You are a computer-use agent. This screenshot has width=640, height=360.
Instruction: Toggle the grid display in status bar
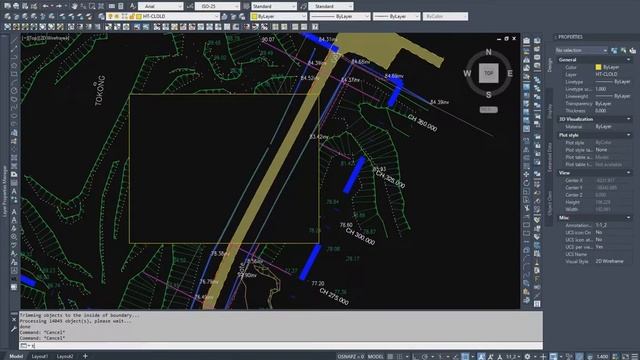(x=391, y=356)
